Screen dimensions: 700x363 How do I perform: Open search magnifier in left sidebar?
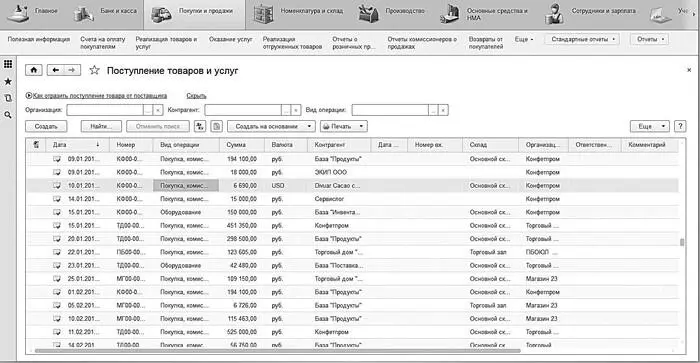pyautogui.click(x=8, y=115)
